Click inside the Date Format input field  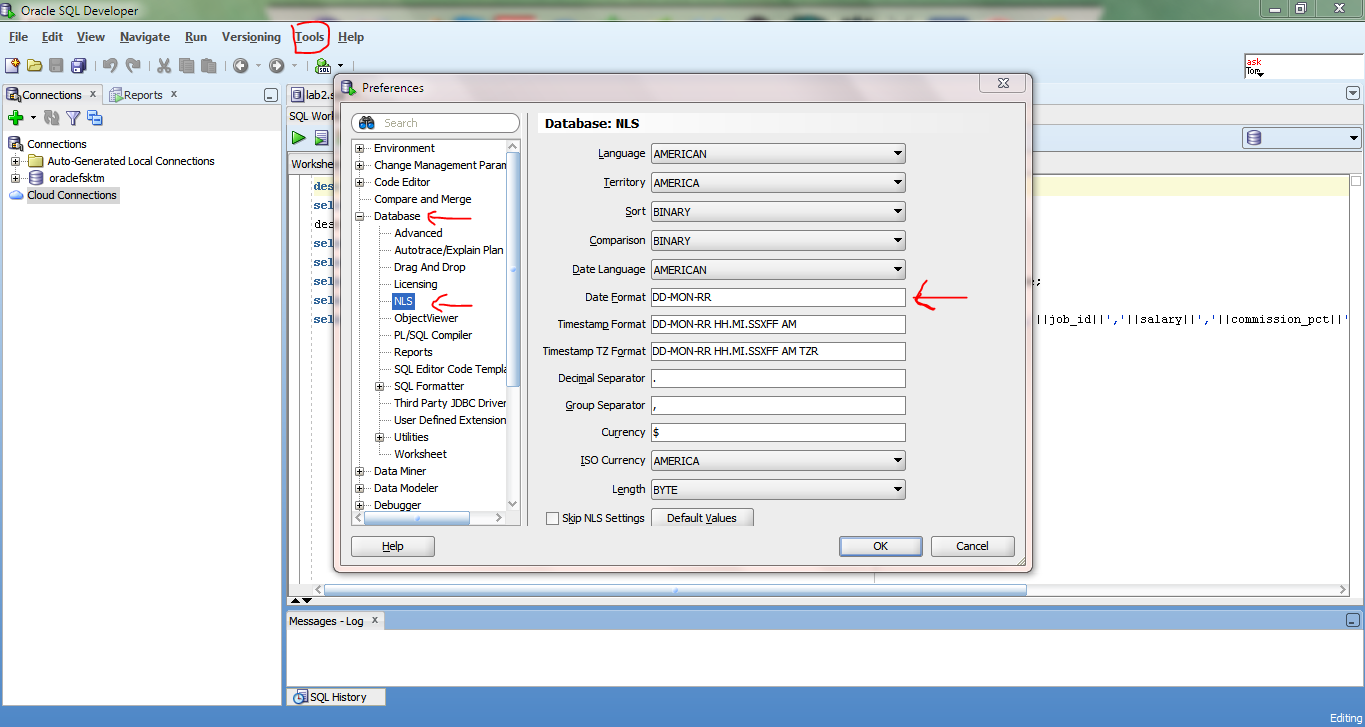[777, 296]
